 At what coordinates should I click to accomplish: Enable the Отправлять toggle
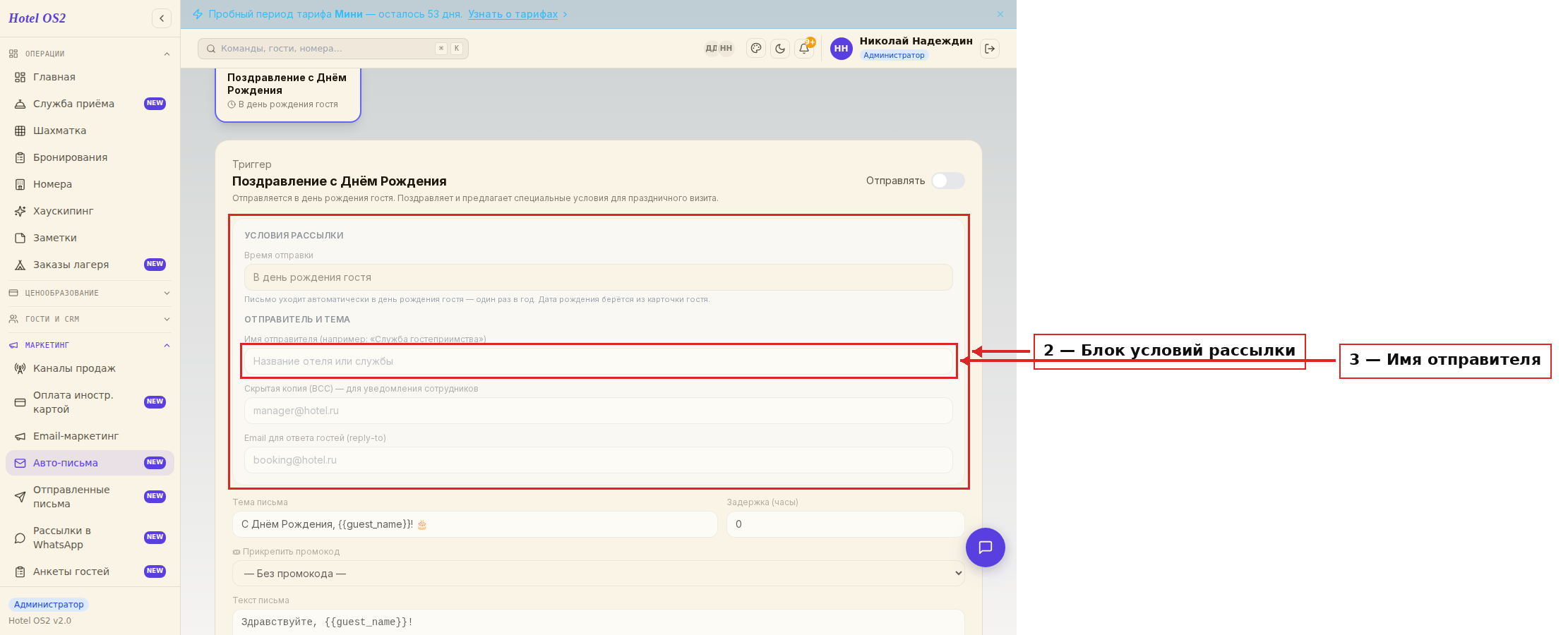pyautogui.click(x=947, y=181)
